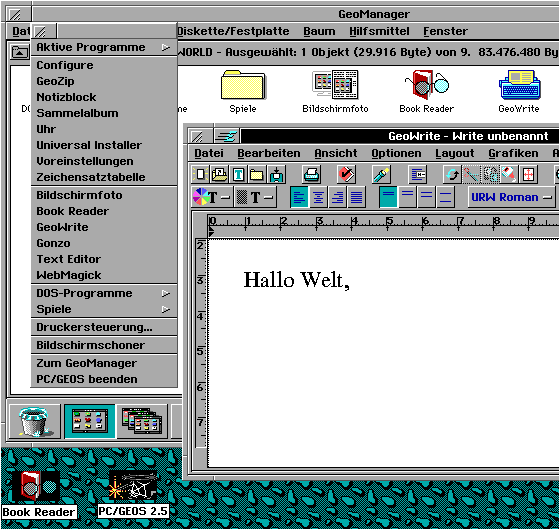Set right text alignment
The height and width of the screenshot is (530, 560).
337,197
